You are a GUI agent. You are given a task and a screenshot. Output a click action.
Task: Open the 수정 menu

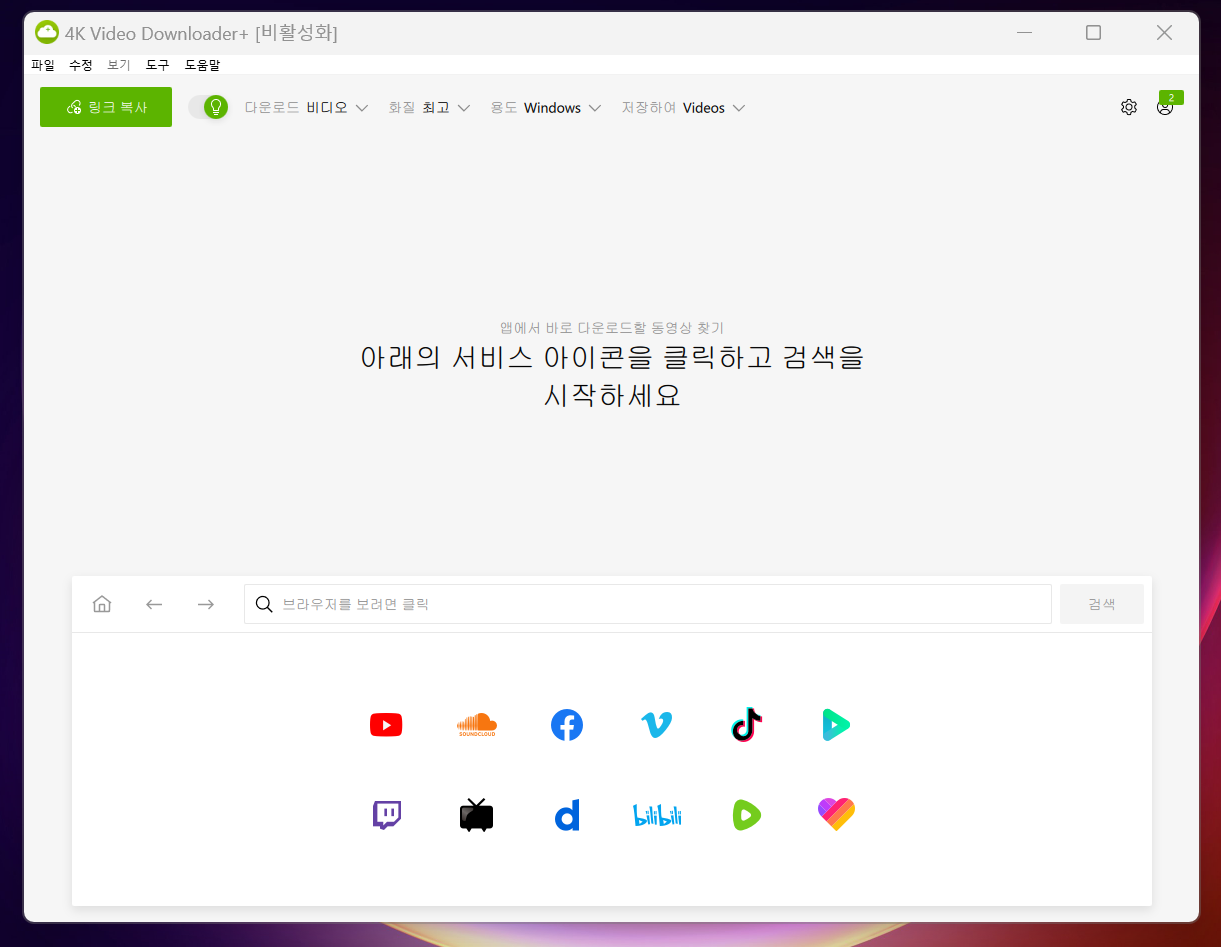(x=81, y=65)
